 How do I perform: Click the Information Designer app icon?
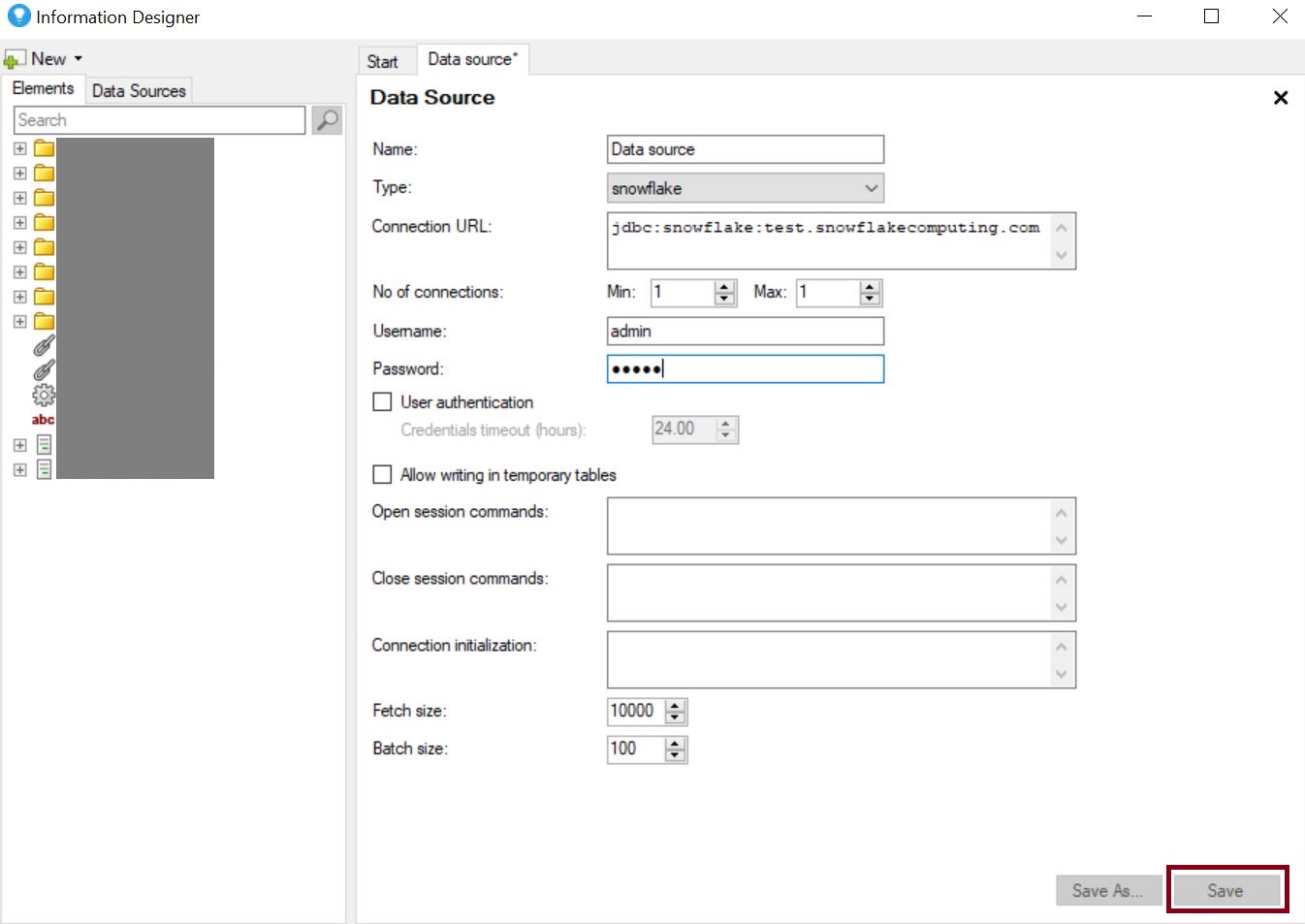point(18,16)
